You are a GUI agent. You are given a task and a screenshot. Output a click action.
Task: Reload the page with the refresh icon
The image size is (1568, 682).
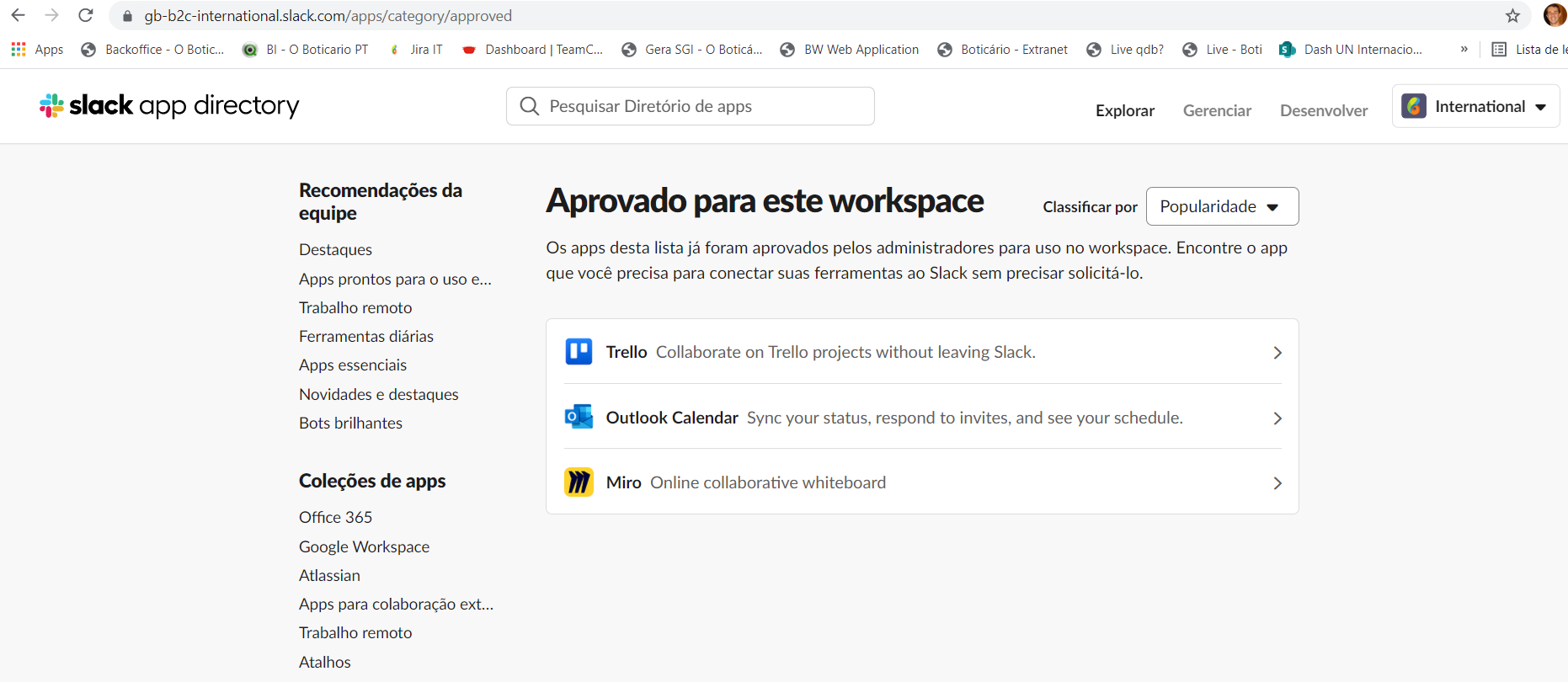point(85,15)
